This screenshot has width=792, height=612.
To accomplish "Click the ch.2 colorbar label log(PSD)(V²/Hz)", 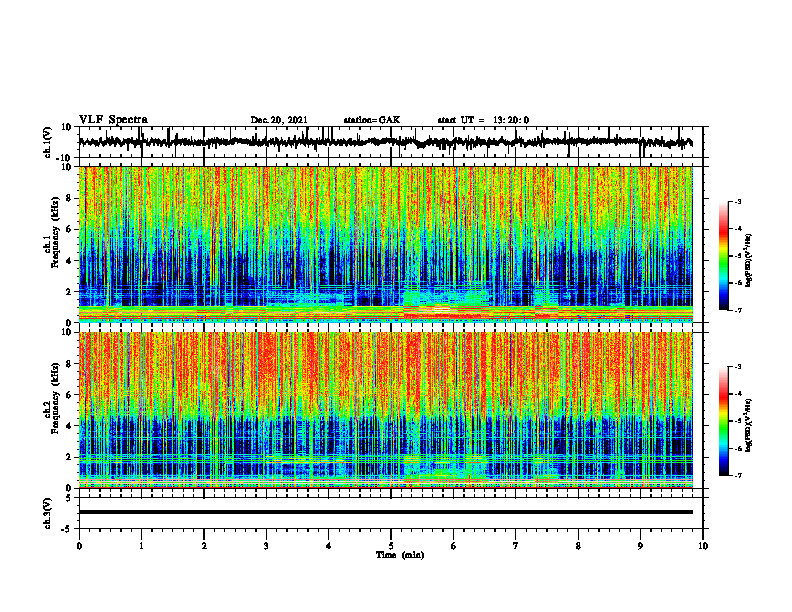I will coord(749,425).
